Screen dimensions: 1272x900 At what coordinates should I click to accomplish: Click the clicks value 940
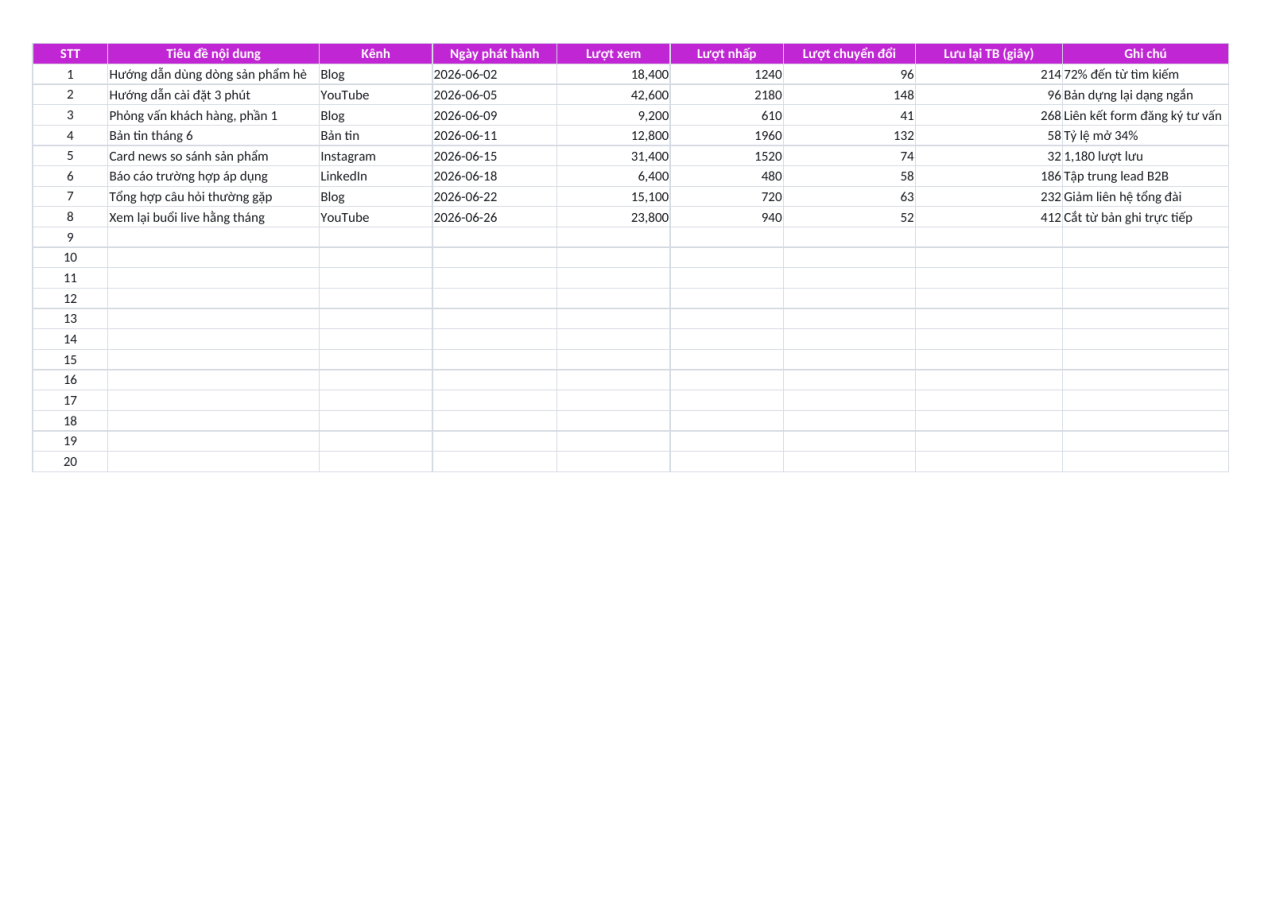[726, 217]
